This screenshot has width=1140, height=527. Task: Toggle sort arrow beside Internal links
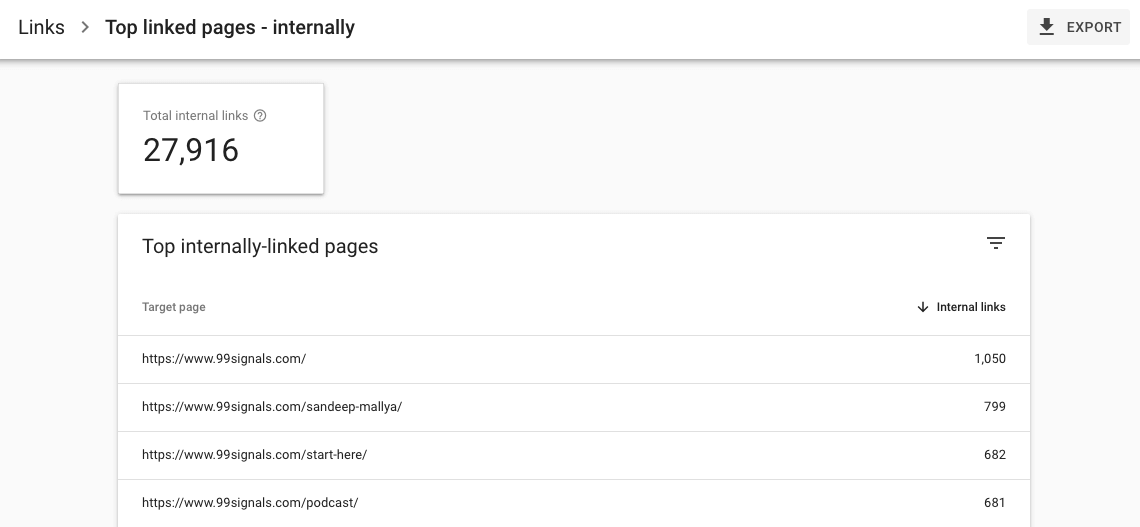point(922,307)
